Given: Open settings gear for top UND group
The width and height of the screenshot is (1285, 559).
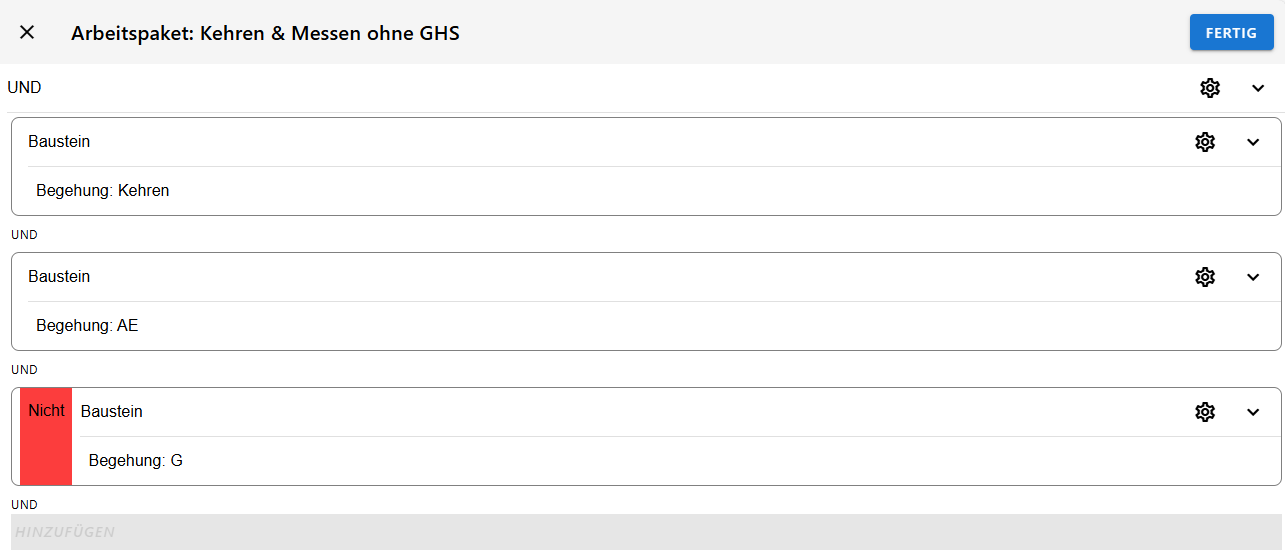Looking at the screenshot, I should tap(1210, 88).
